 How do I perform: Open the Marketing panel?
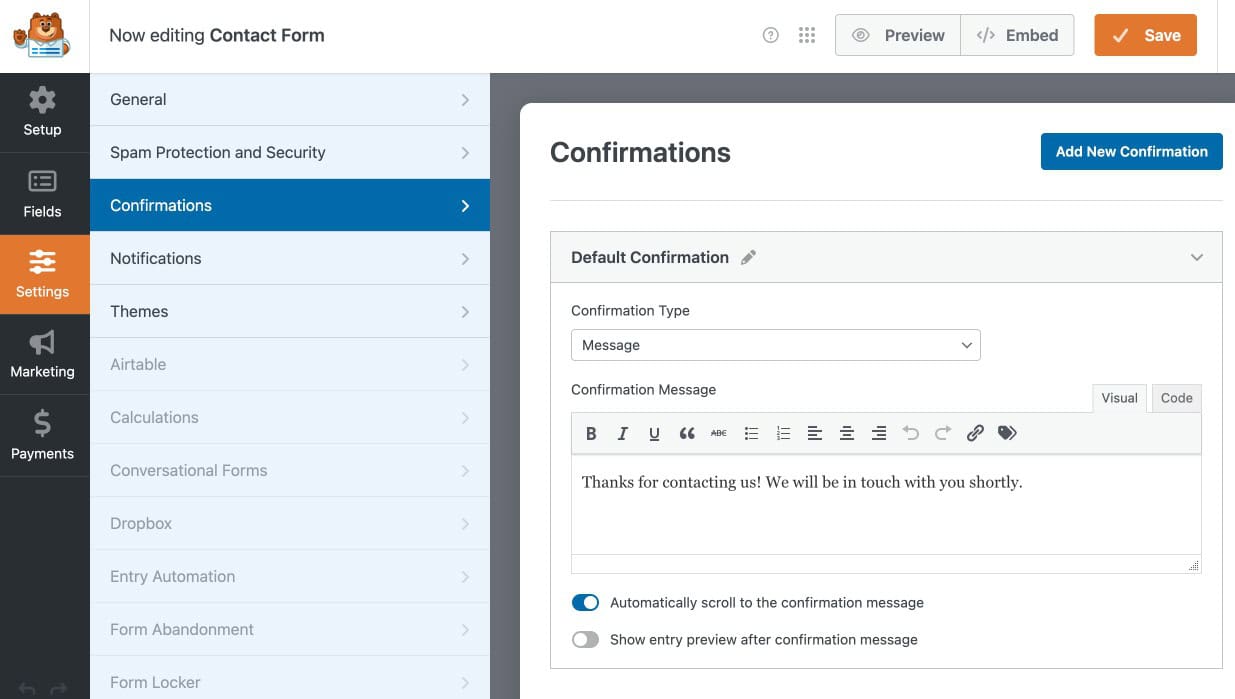(43, 355)
